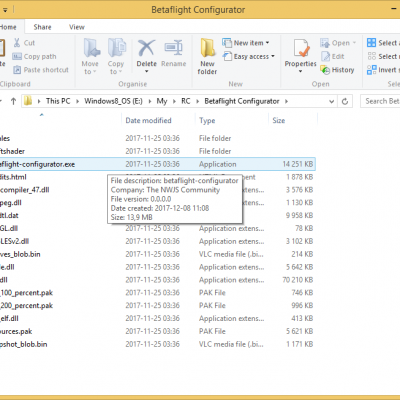This screenshot has width=400, height=400.
Task: Select the elf.dll file
Action: [9, 318]
